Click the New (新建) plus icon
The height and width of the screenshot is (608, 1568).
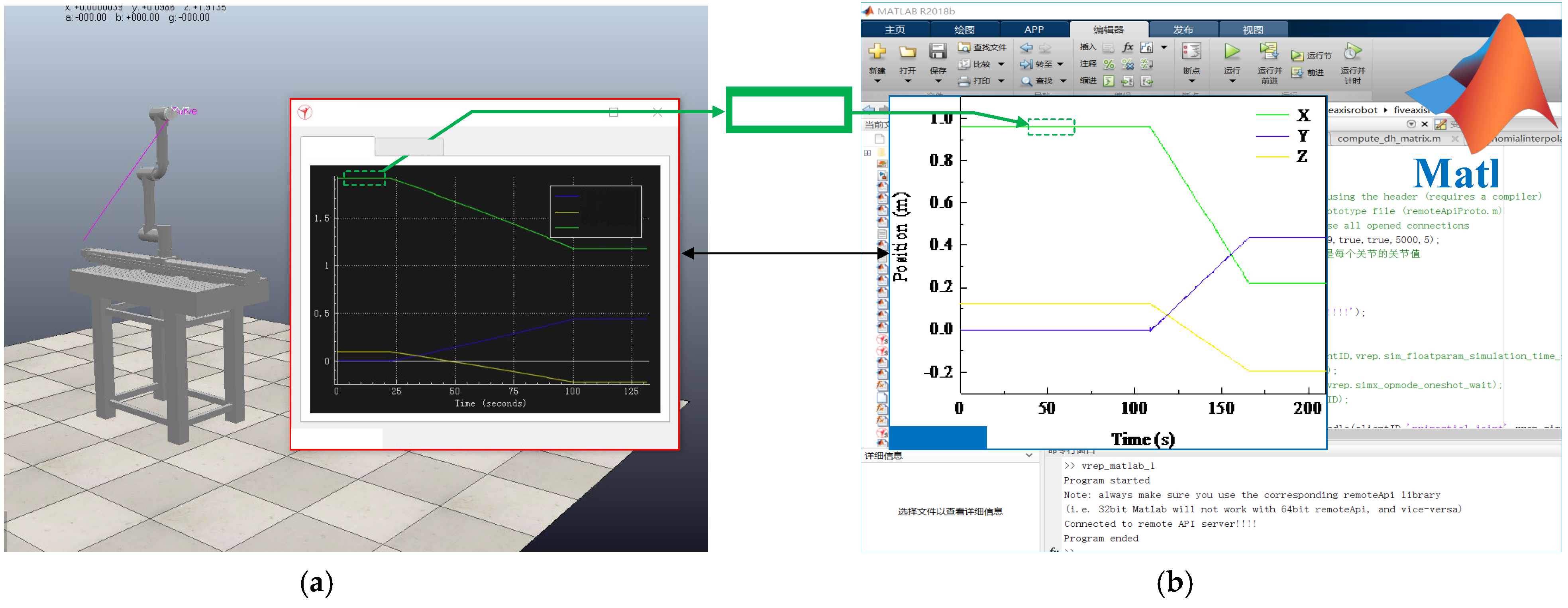click(877, 51)
